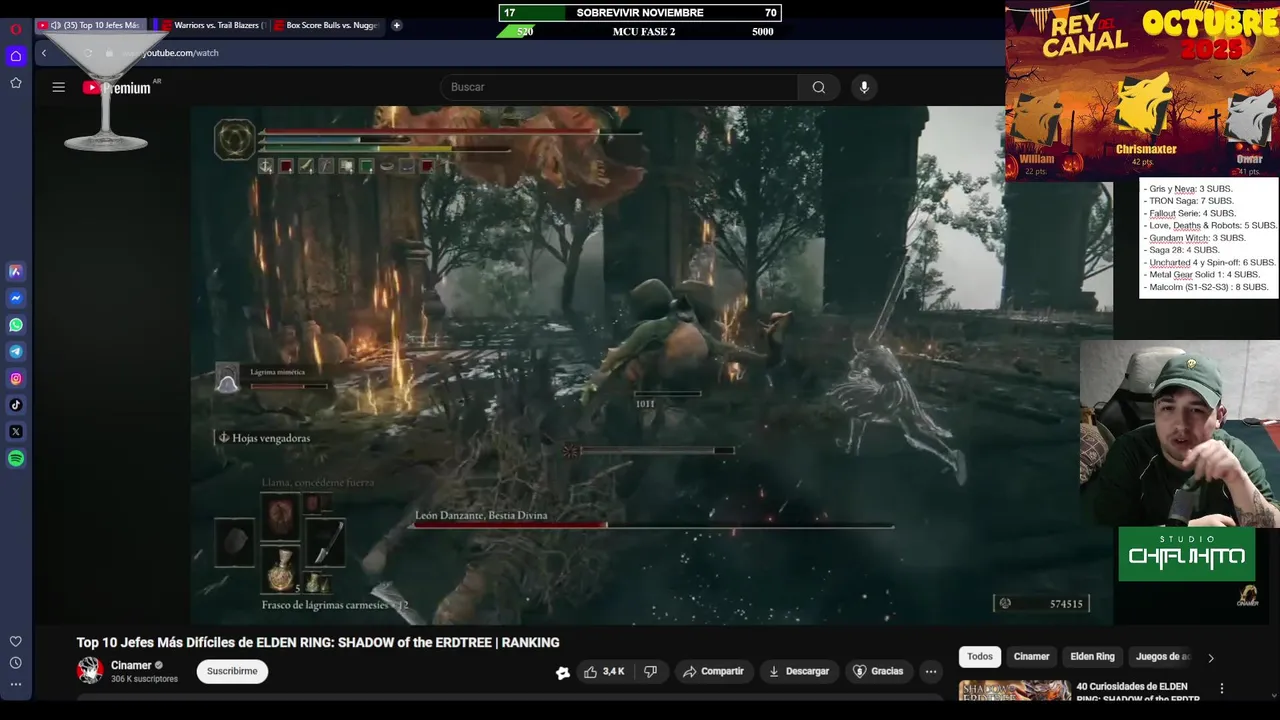Open Cinamer channel avatar

tap(90, 671)
